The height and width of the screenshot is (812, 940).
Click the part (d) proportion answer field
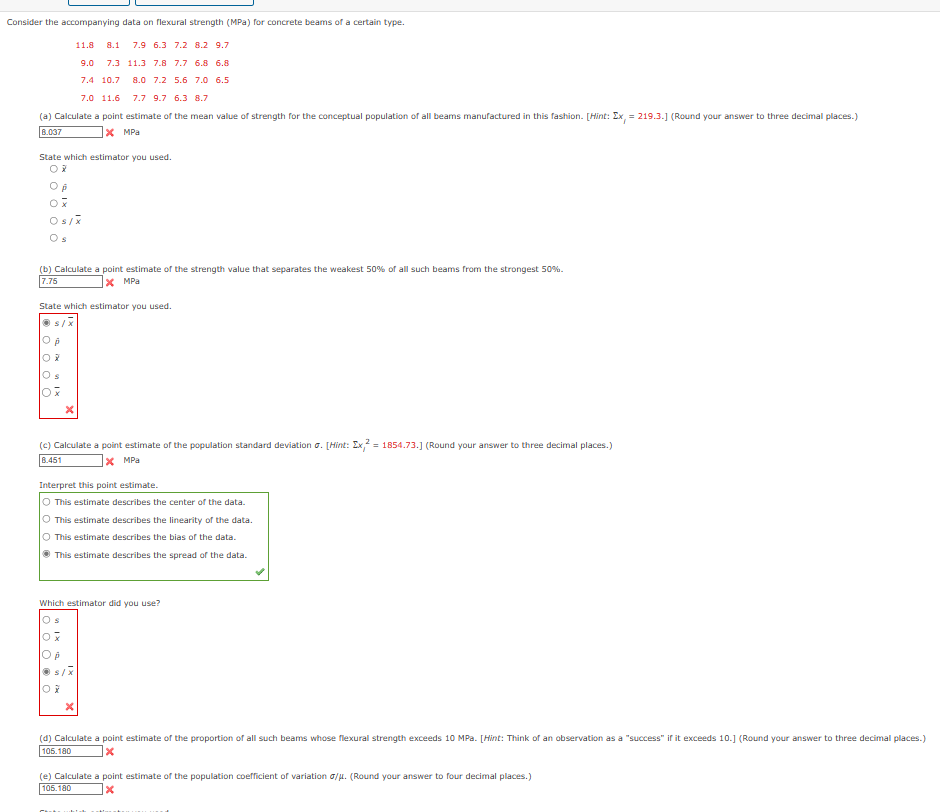71,751
